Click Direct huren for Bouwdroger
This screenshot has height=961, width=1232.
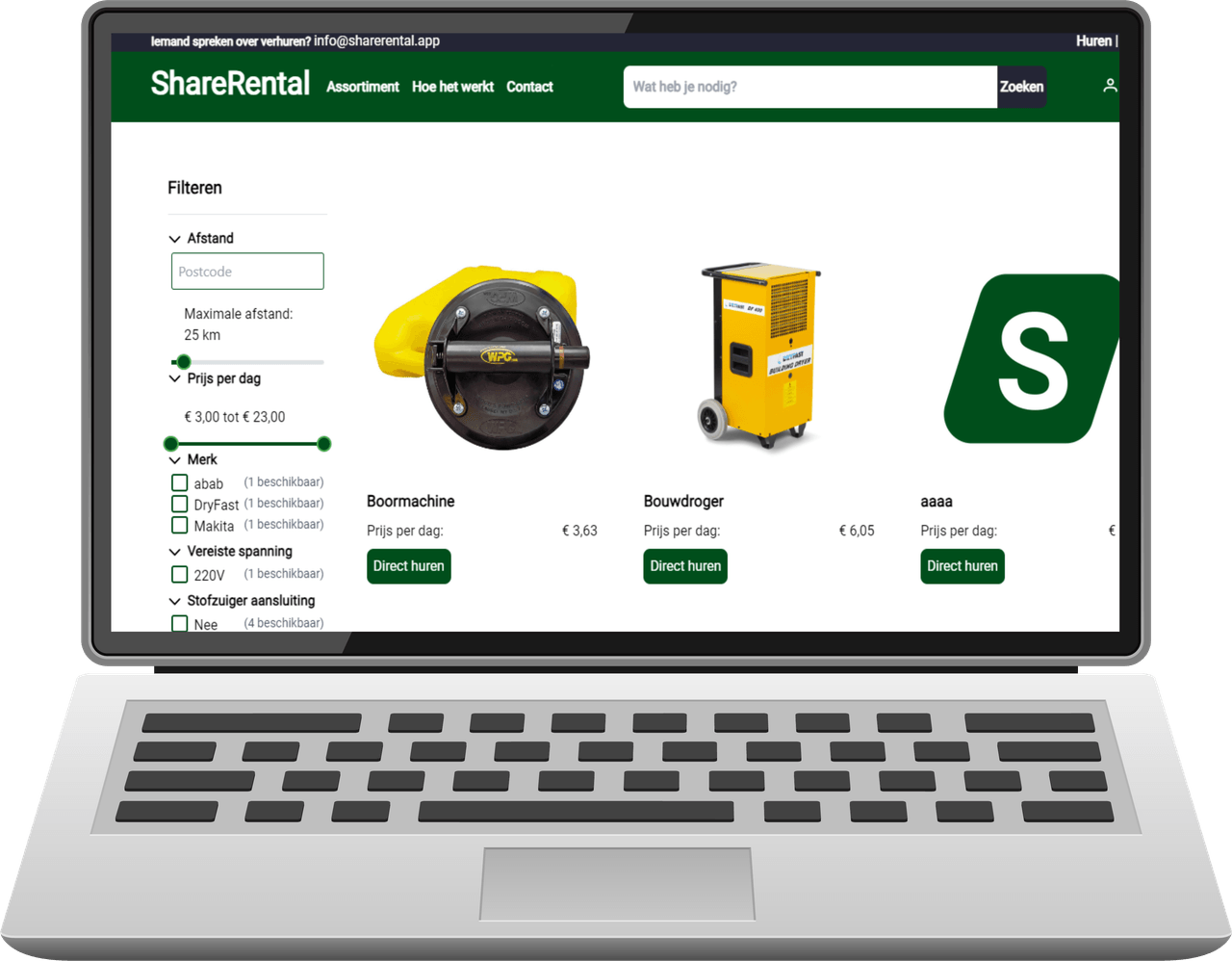pos(685,566)
